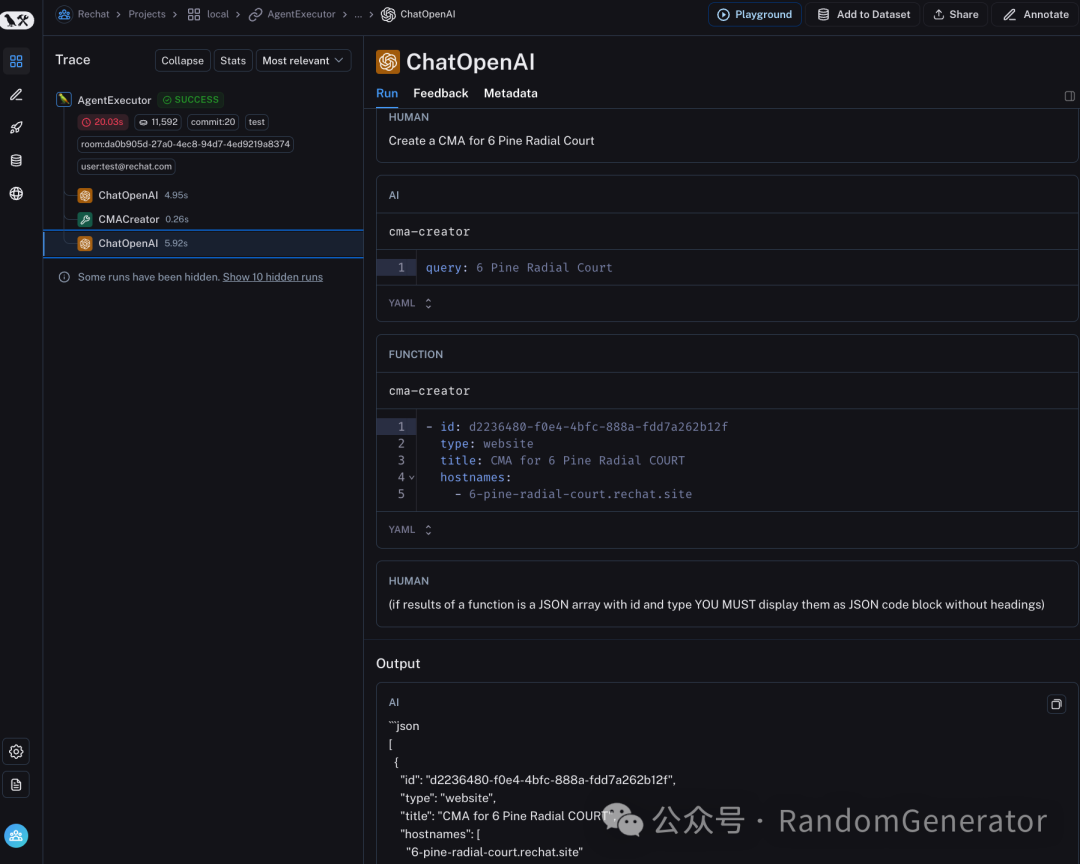
Task: Click the AgentExecutor chain link icon in breadcrumb
Action: [256, 14]
